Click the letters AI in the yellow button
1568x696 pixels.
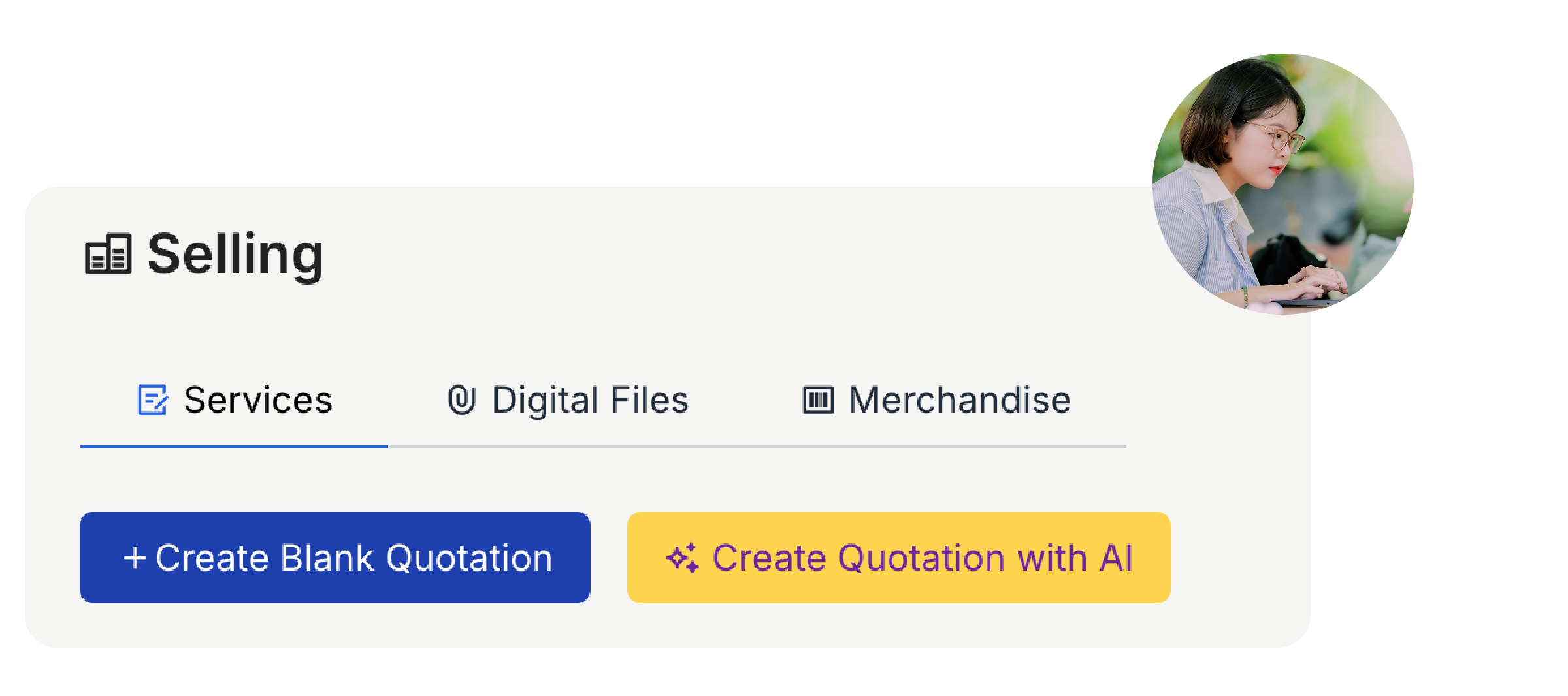tap(1116, 558)
